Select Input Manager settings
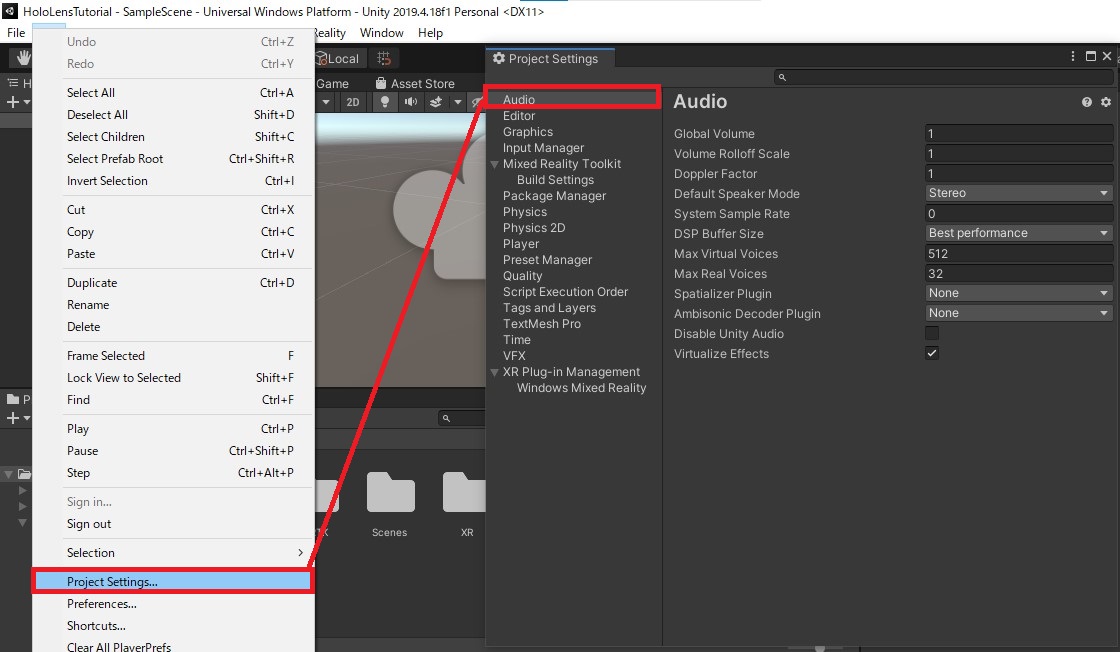The height and width of the screenshot is (652, 1120). point(544,148)
